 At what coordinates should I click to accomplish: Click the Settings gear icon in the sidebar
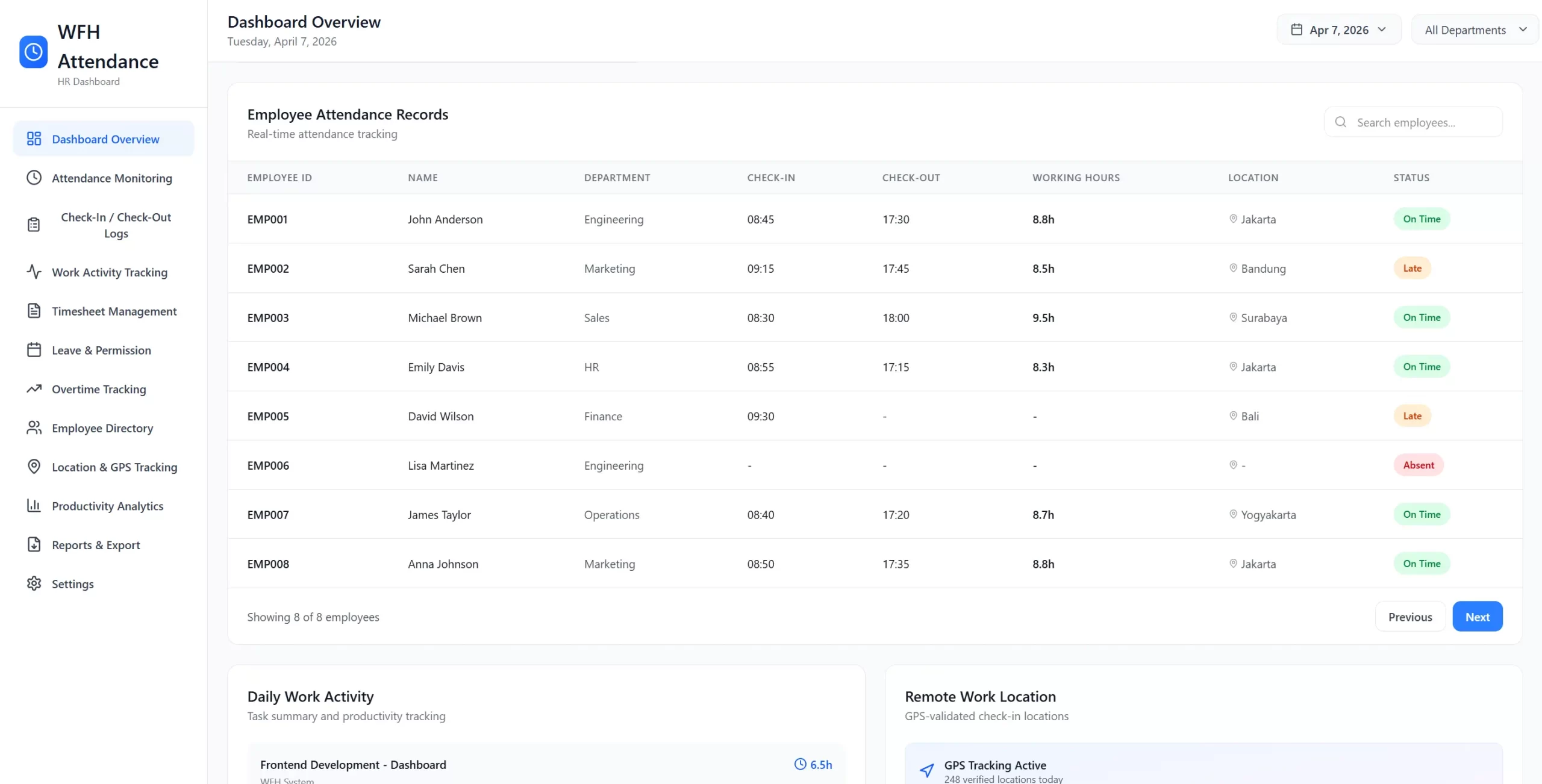[x=34, y=583]
